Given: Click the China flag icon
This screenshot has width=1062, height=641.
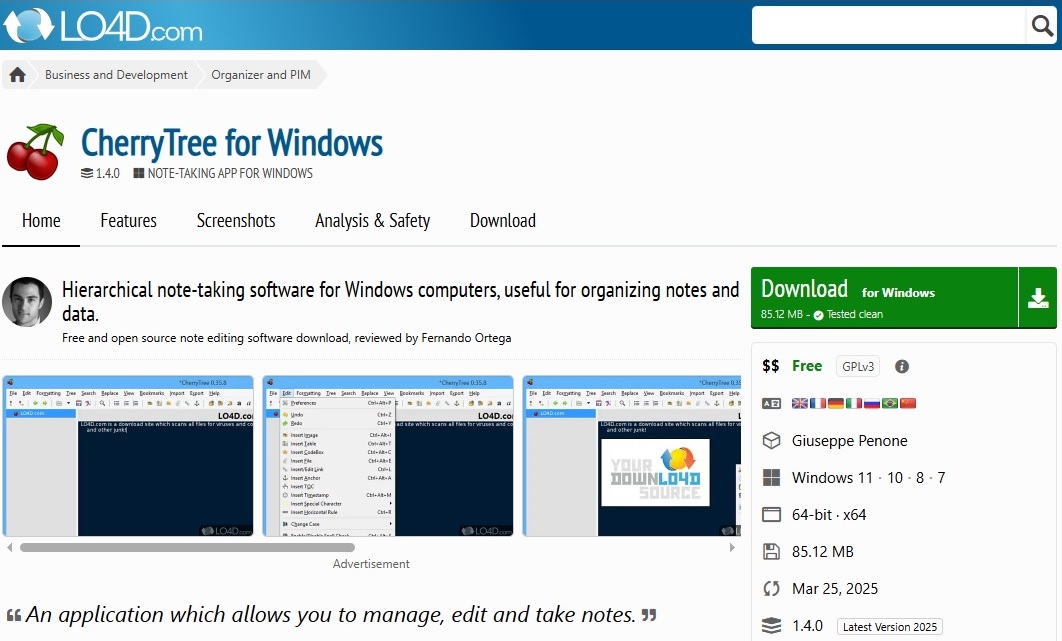Looking at the screenshot, I should coord(908,403).
